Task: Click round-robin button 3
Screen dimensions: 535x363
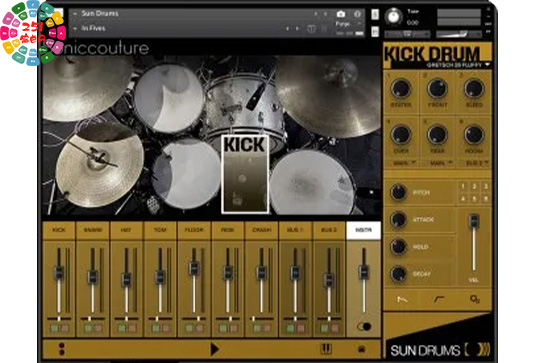Action: (x=486, y=186)
